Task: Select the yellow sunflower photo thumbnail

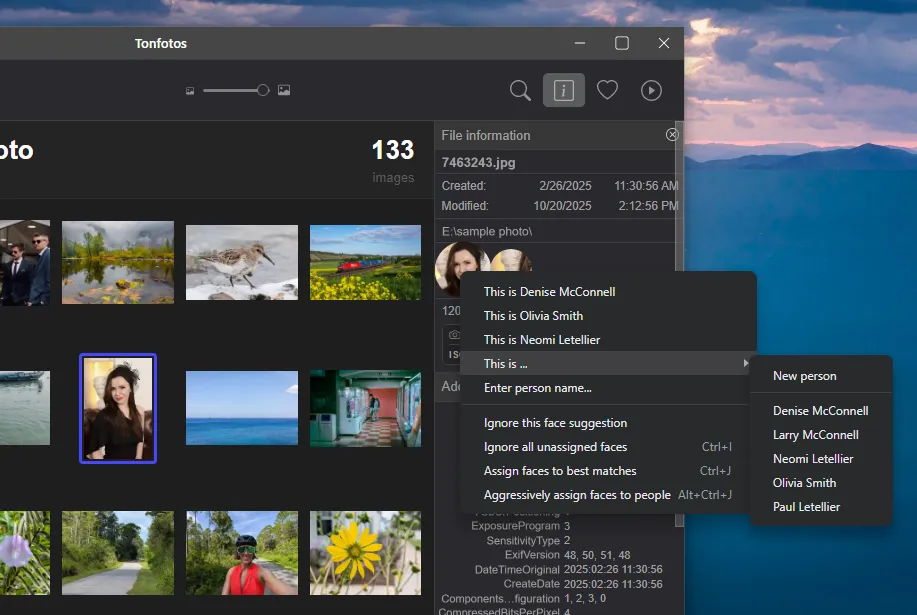Action: pos(366,552)
